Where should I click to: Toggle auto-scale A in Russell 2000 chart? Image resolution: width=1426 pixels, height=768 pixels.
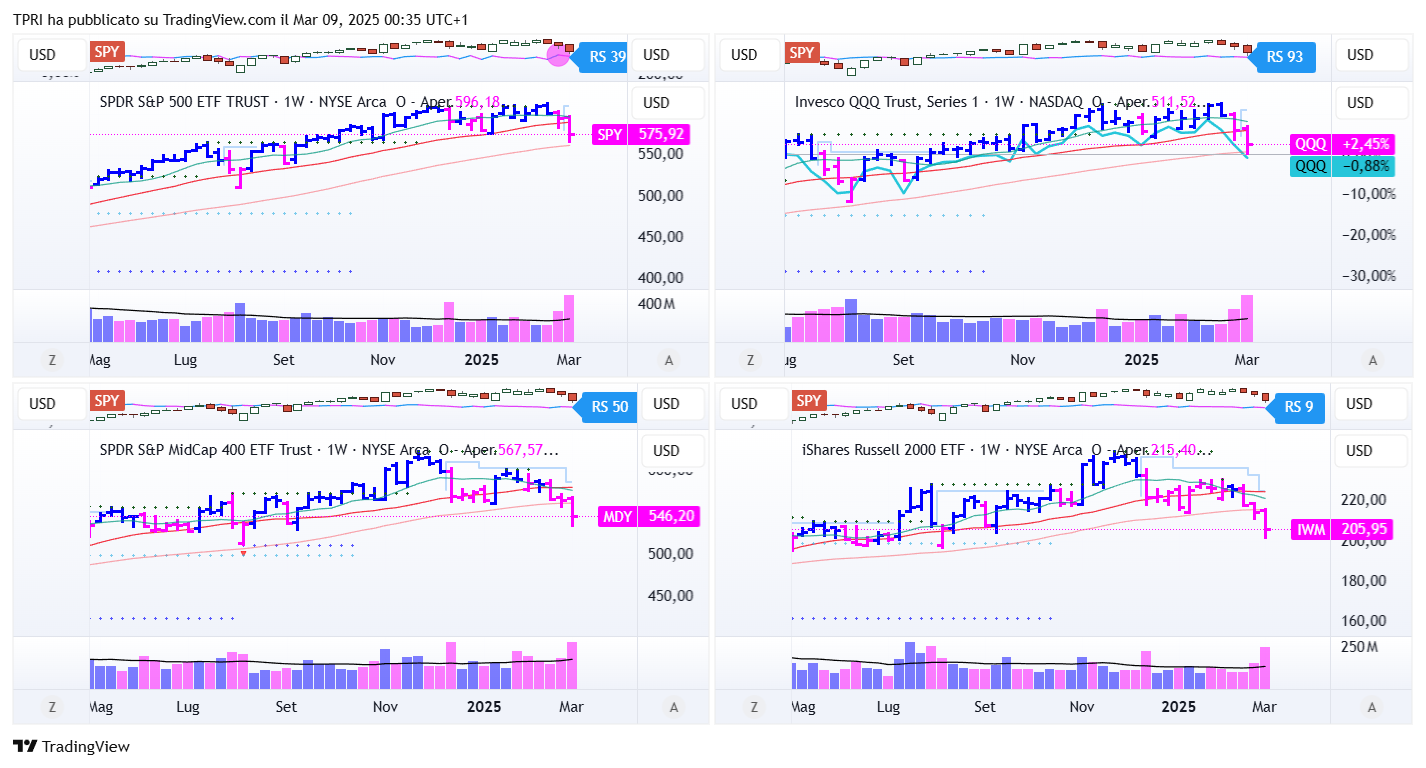tap(1372, 707)
